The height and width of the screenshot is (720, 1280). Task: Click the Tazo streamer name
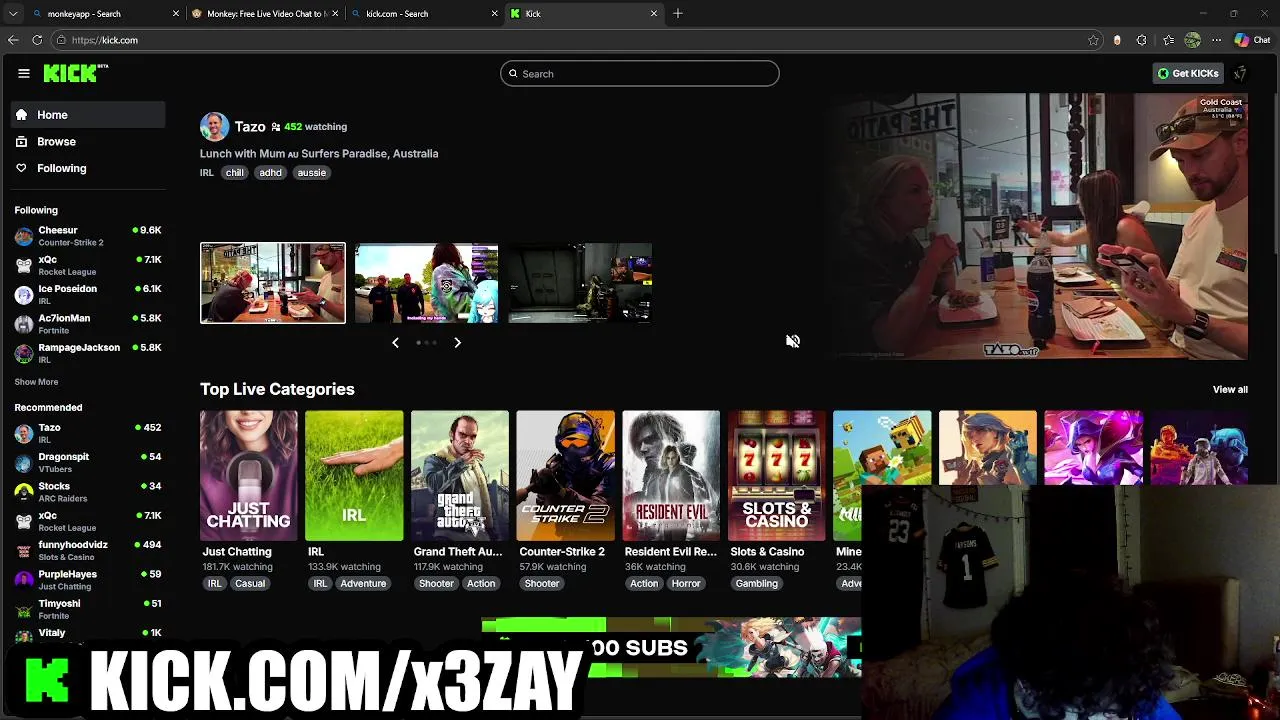[250, 127]
